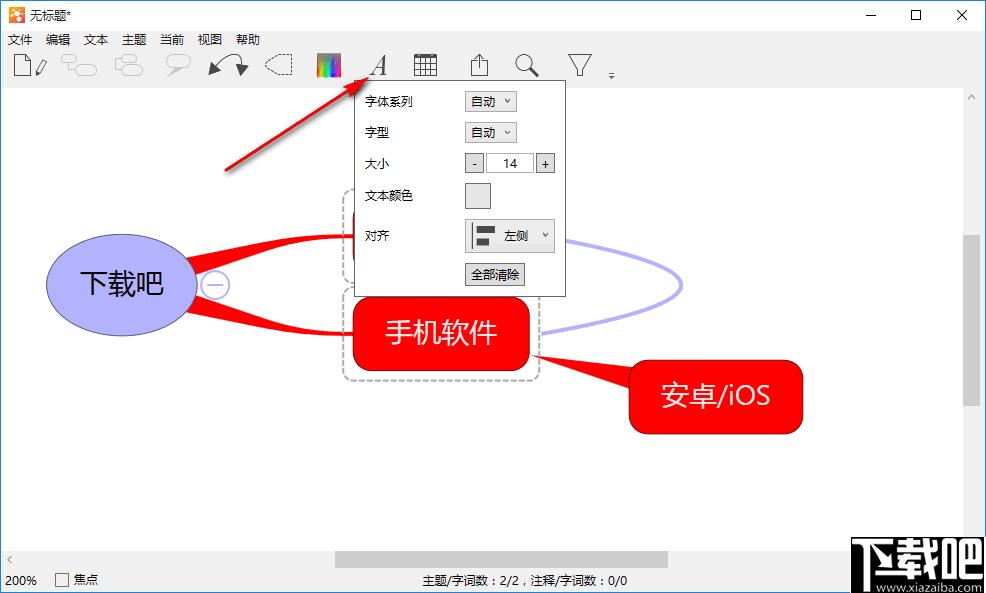This screenshot has width=986, height=593.
Task: Click the 主题/字词数 status text
Action: pos(524,581)
